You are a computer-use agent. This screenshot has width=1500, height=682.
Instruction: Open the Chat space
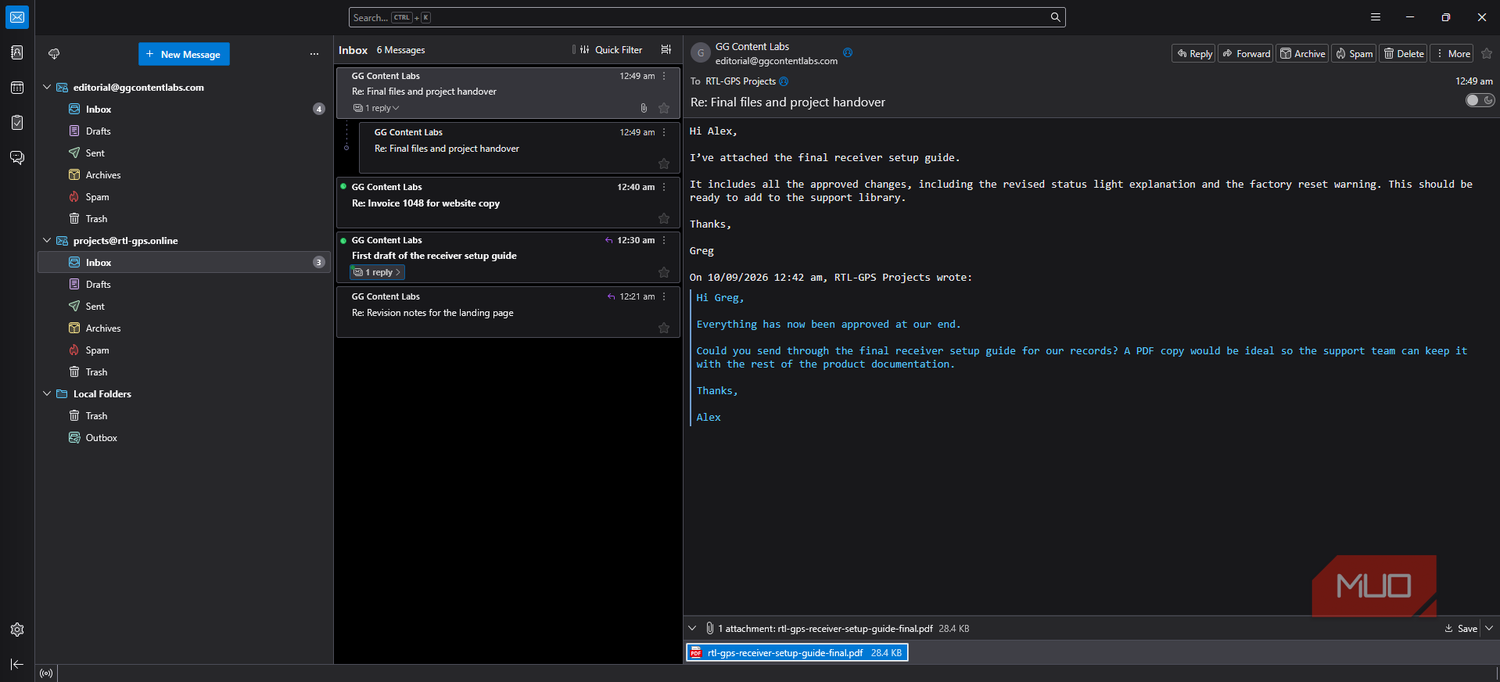point(17,158)
